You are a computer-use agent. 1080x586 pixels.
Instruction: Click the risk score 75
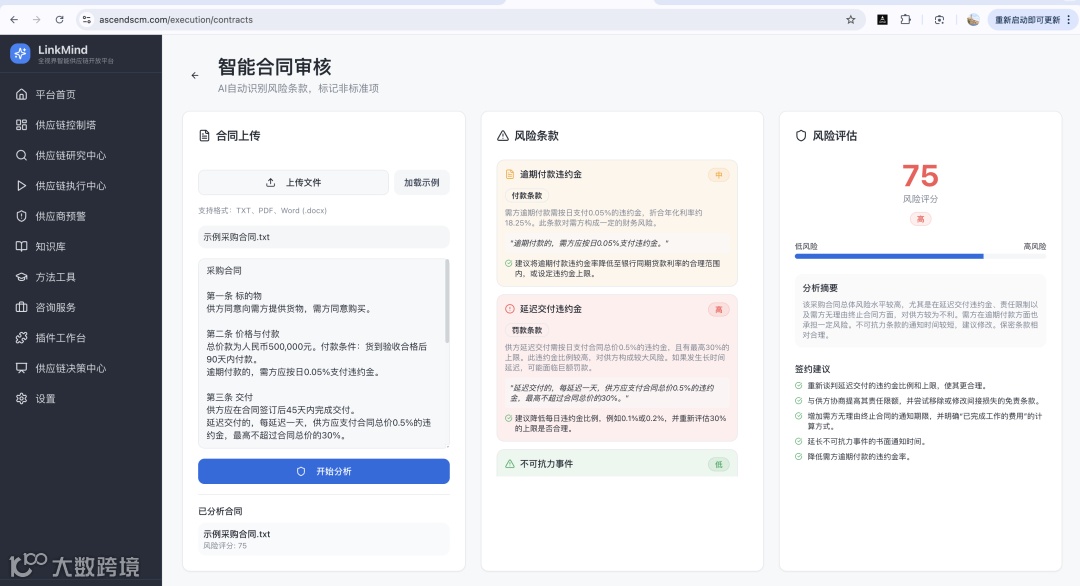[920, 176]
